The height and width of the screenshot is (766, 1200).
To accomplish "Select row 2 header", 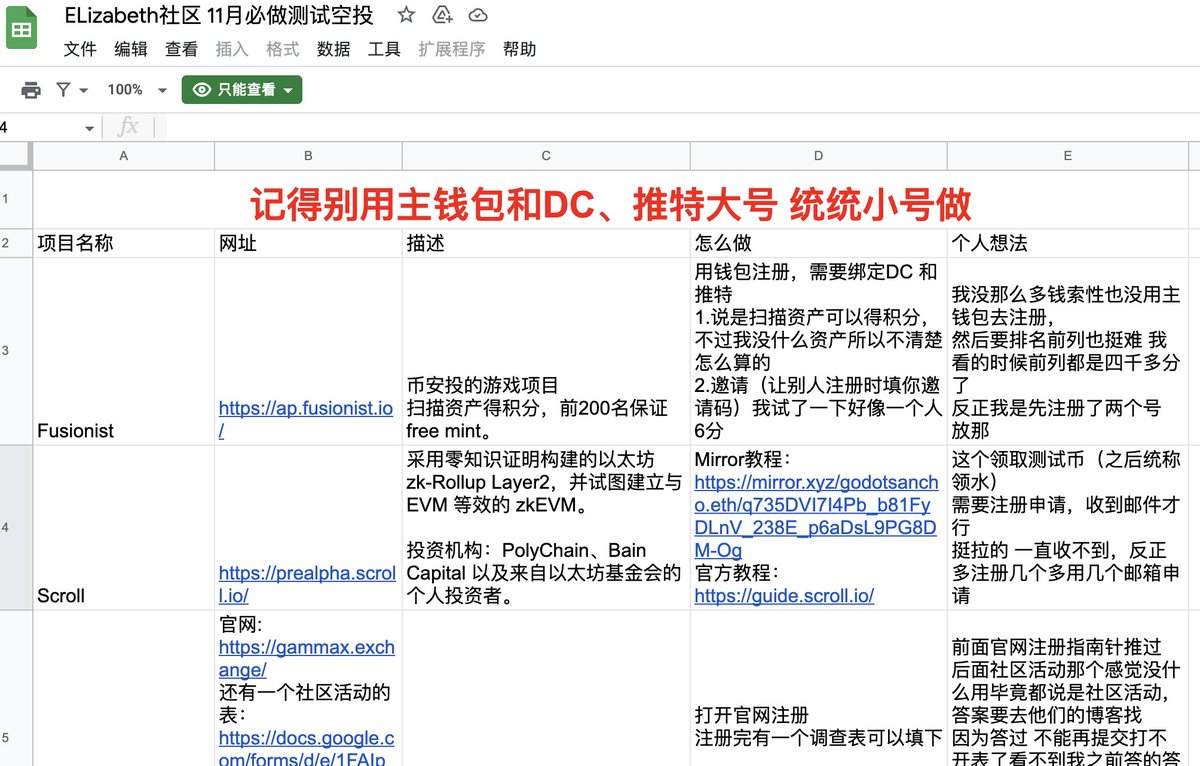I will [16, 243].
